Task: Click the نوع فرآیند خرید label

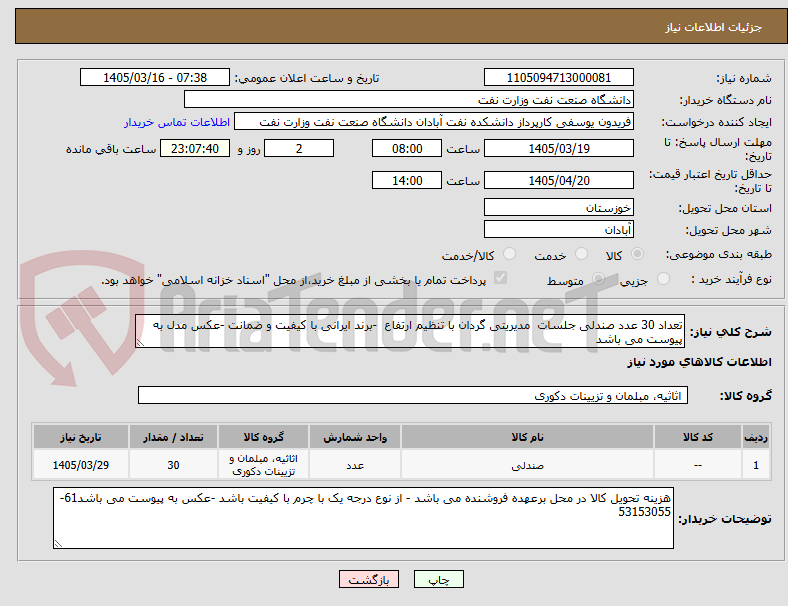Action: [x=731, y=279]
